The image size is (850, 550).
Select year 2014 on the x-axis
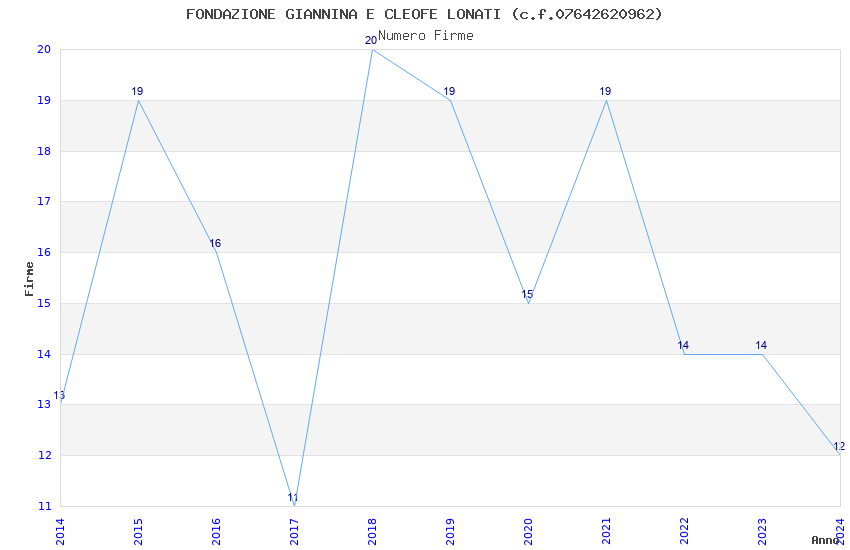(x=60, y=531)
